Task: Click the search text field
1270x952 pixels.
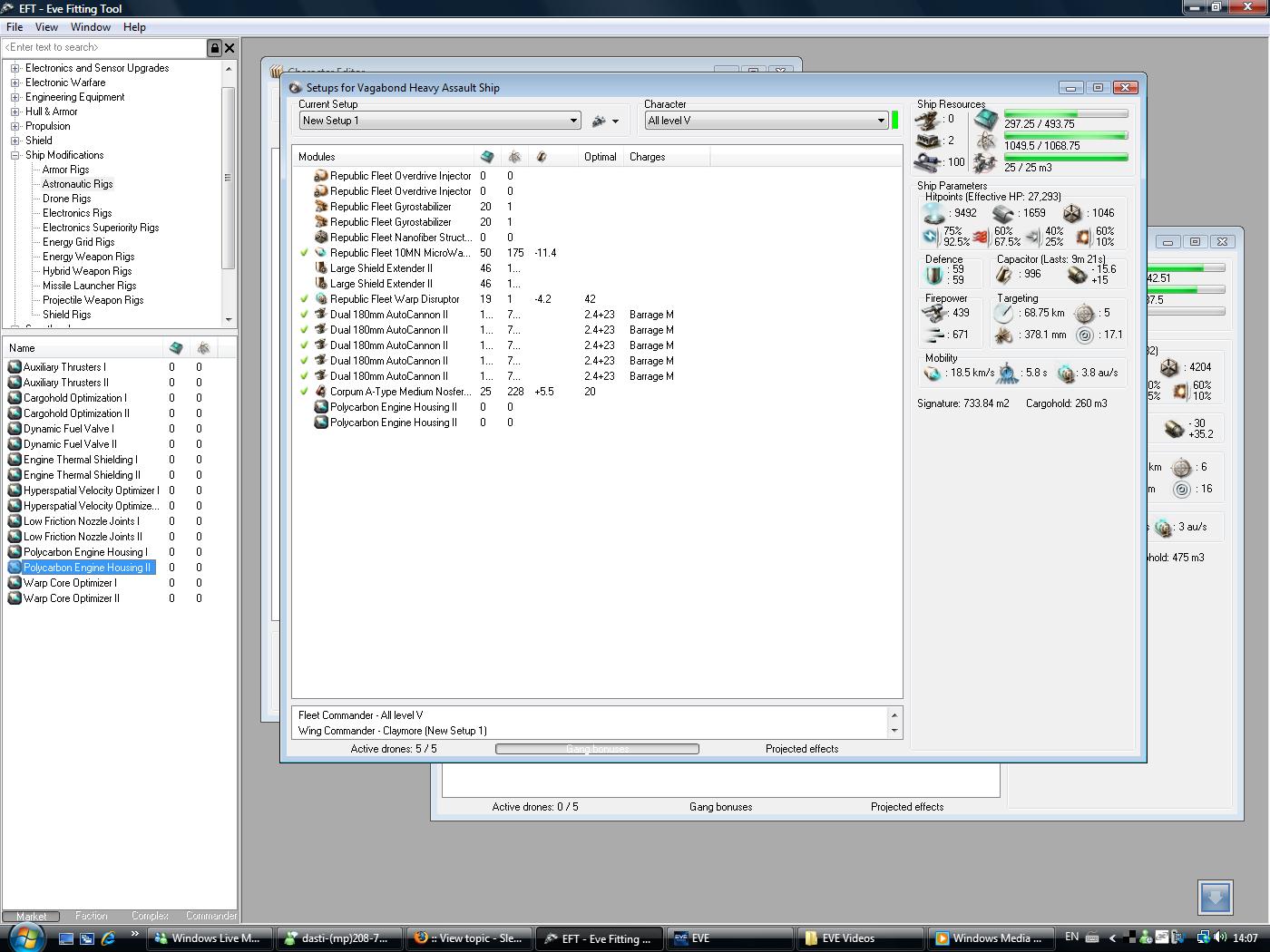Action: click(x=104, y=48)
